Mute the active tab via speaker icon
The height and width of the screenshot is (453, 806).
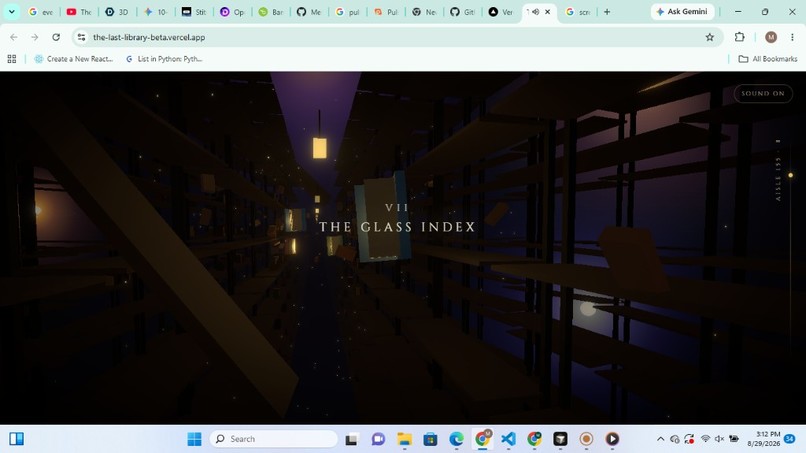click(536, 12)
